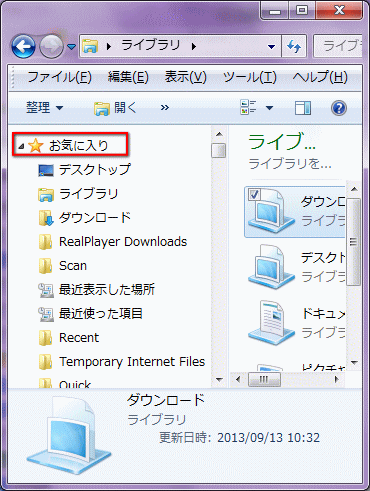
Task: Open the ヘルプ(H) menu
Action: (320, 77)
